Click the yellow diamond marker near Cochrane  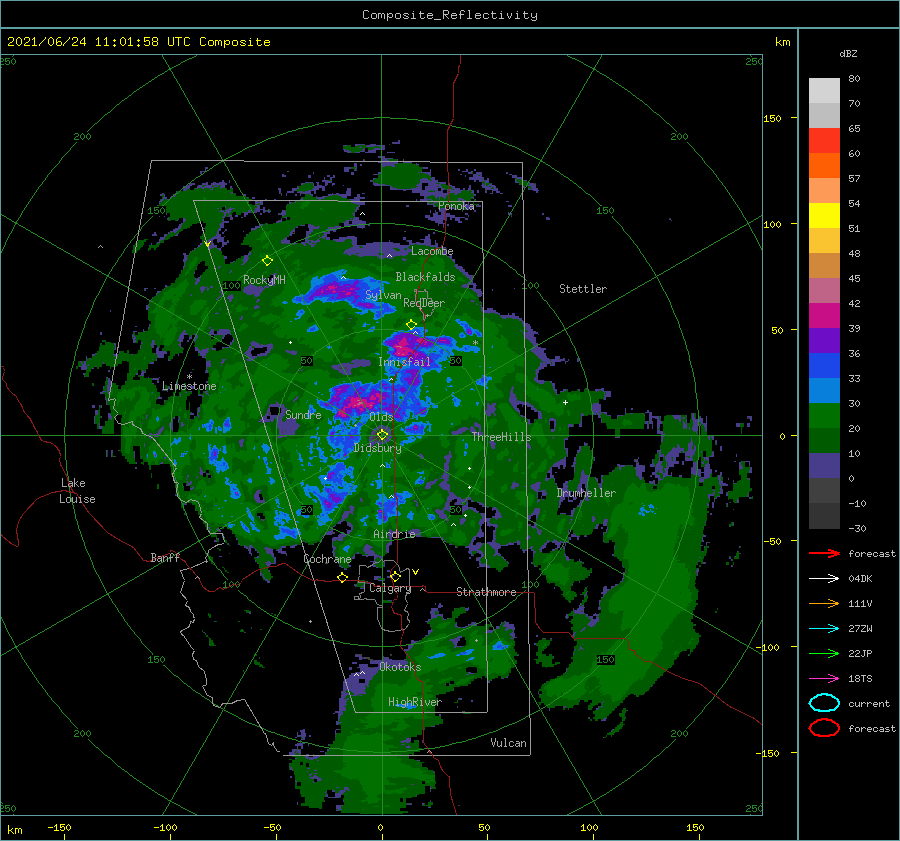[342, 577]
